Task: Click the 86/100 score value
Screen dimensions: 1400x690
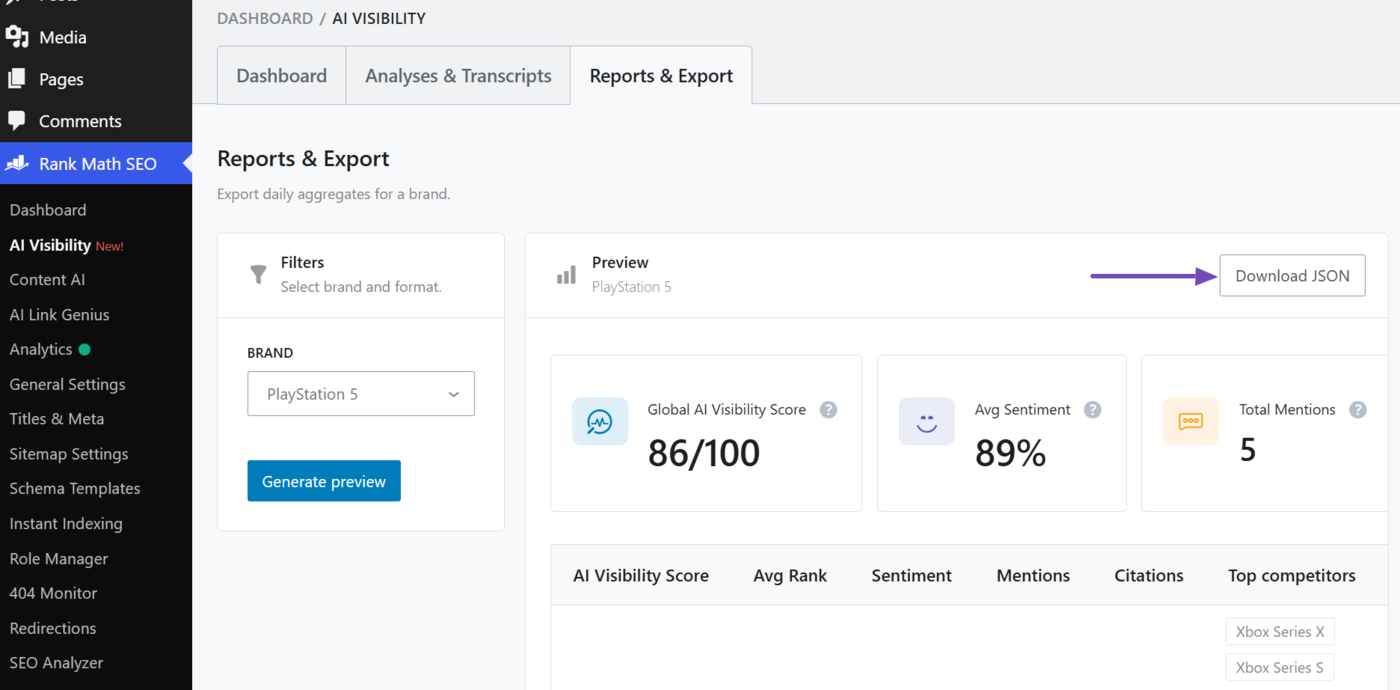Action: coord(704,453)
